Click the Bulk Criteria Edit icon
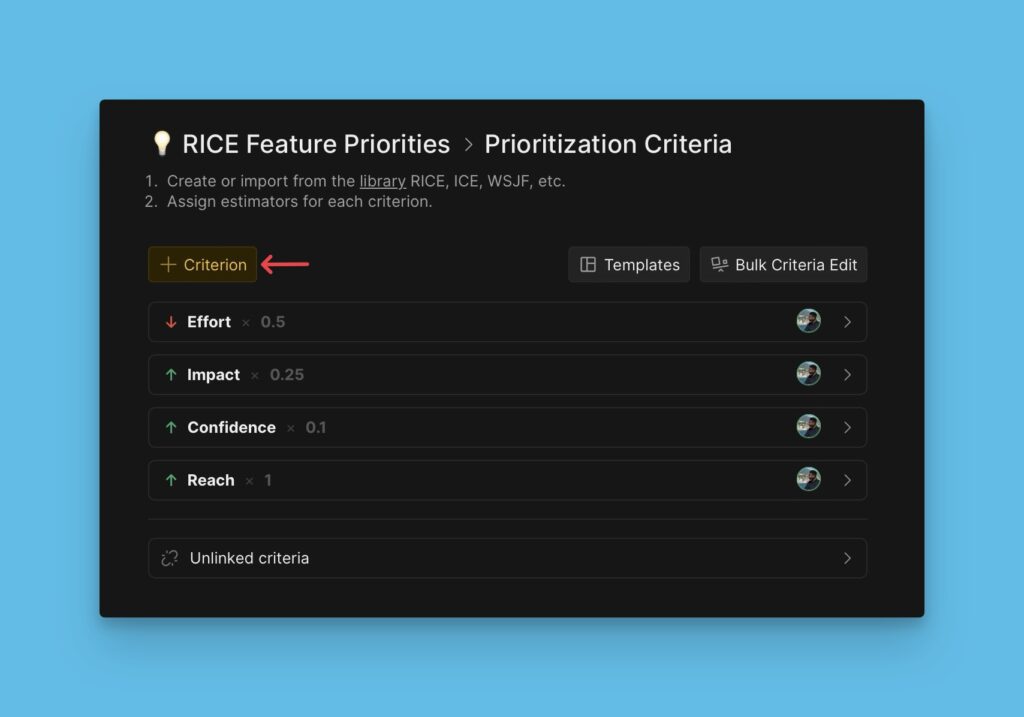 pos(719,264)
